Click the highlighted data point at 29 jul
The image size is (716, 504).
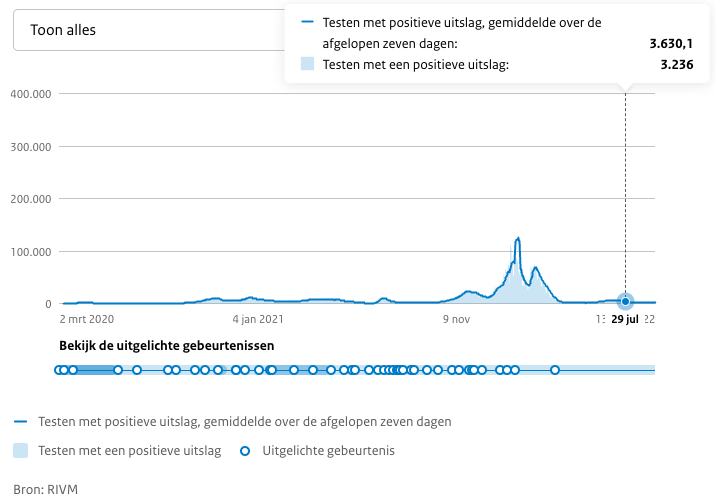626,301
